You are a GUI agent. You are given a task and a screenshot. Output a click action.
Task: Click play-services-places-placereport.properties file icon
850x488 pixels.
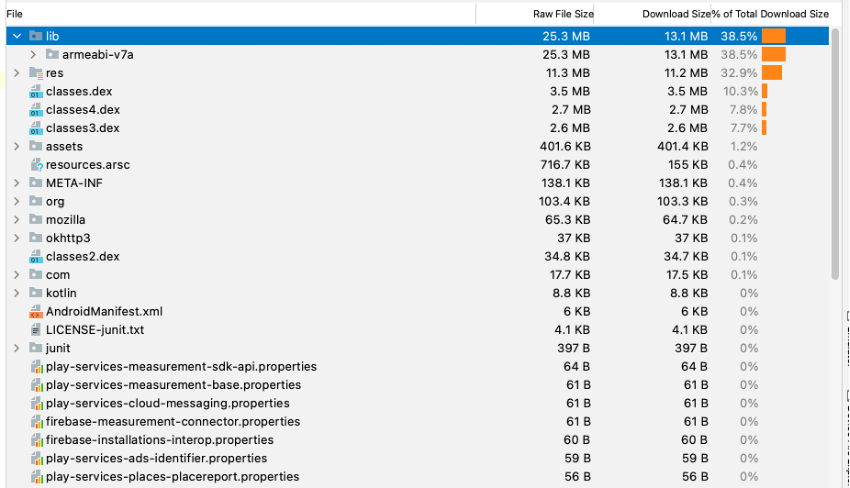(36, 477)
